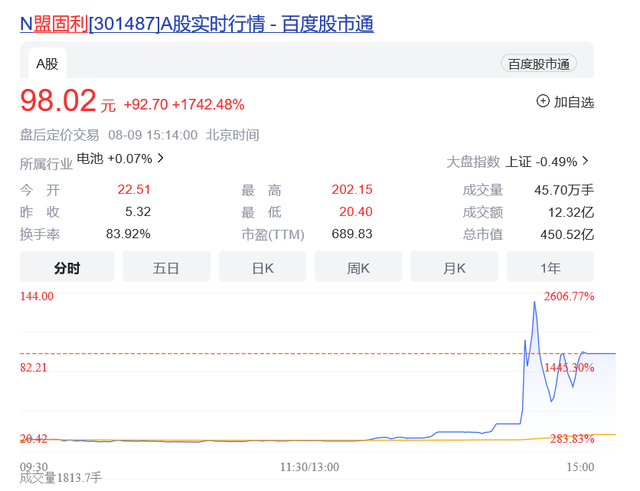Click the 今开 value 22.51
This screenshot has height=491, width=640.
coord(134,189)
